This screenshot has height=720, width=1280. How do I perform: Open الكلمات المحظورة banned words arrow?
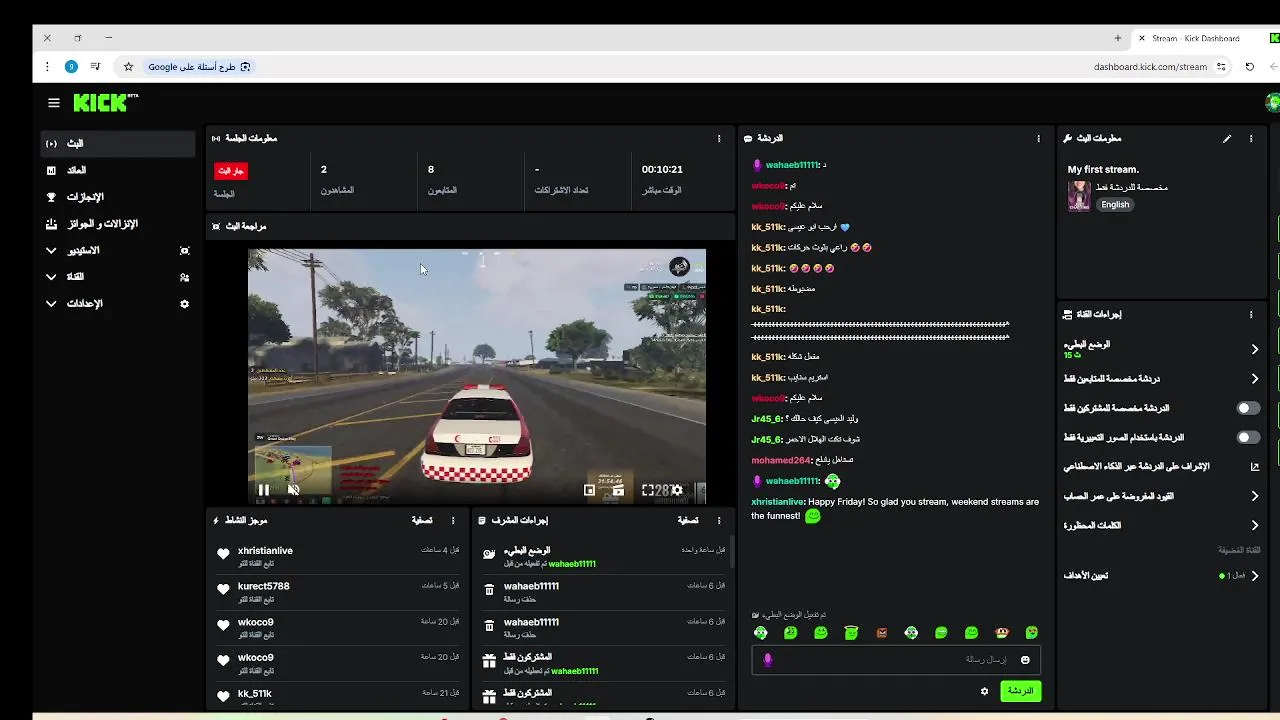coord(1255,526)
